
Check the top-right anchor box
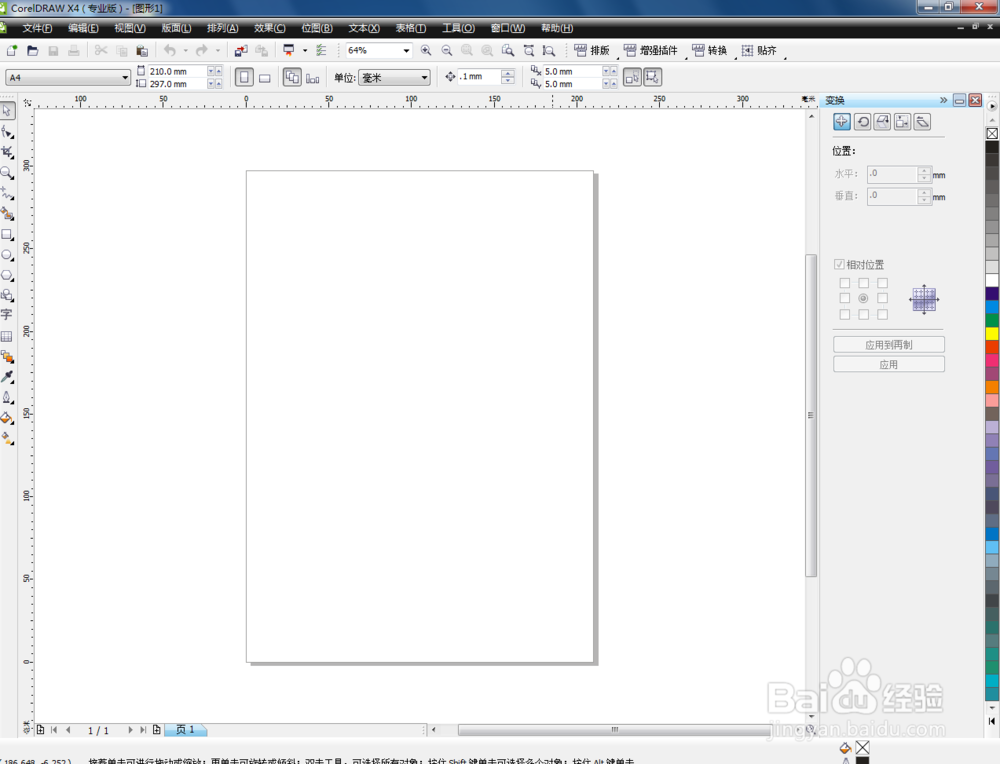click(882, 283)
